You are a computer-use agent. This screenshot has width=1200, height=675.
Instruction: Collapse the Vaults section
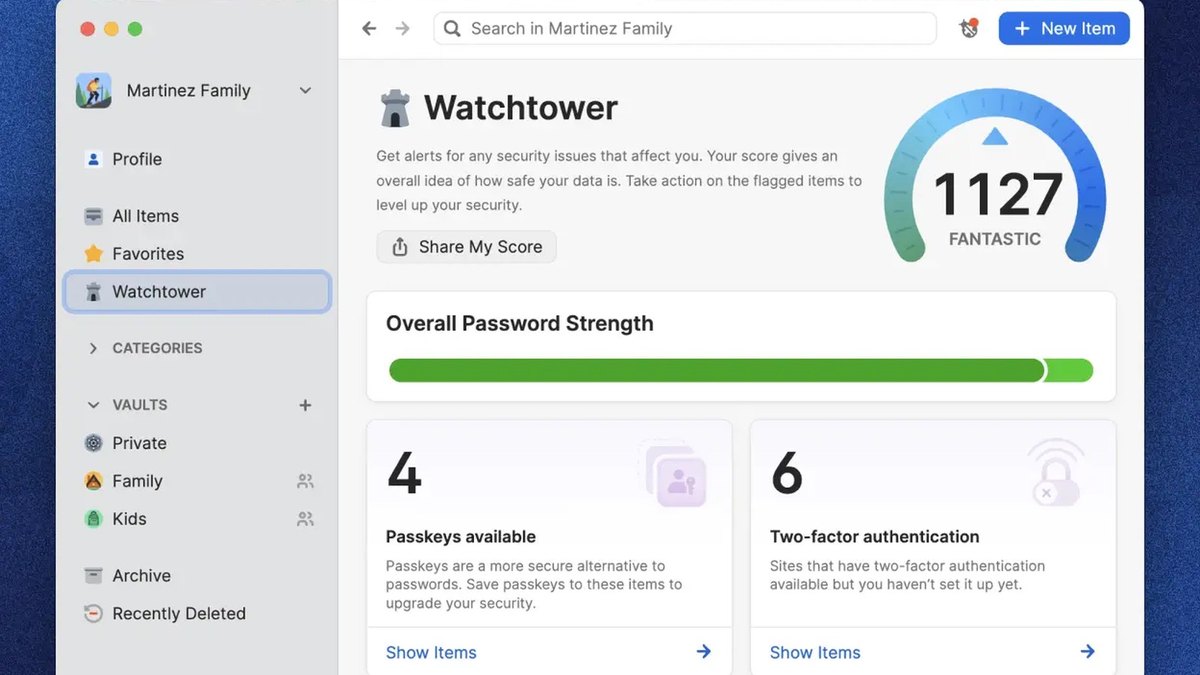pos(93,405)
